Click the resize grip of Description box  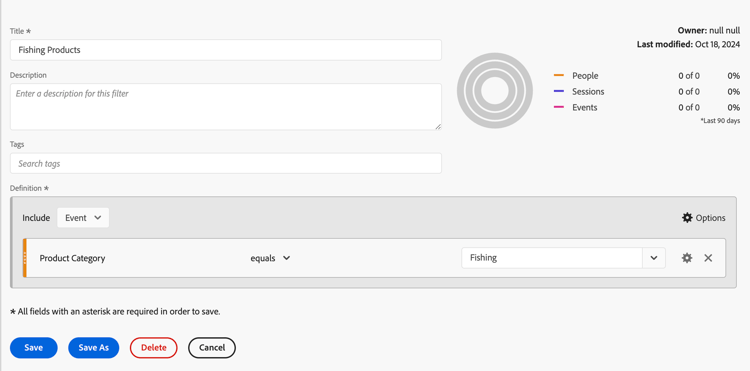click(x=438, y=126)
